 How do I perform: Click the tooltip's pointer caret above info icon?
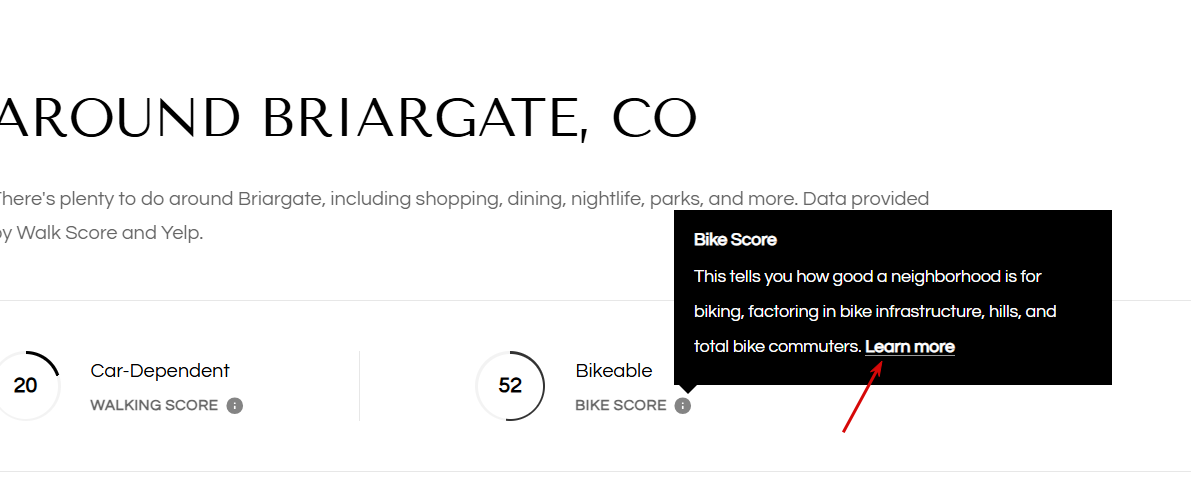point(683,390)
